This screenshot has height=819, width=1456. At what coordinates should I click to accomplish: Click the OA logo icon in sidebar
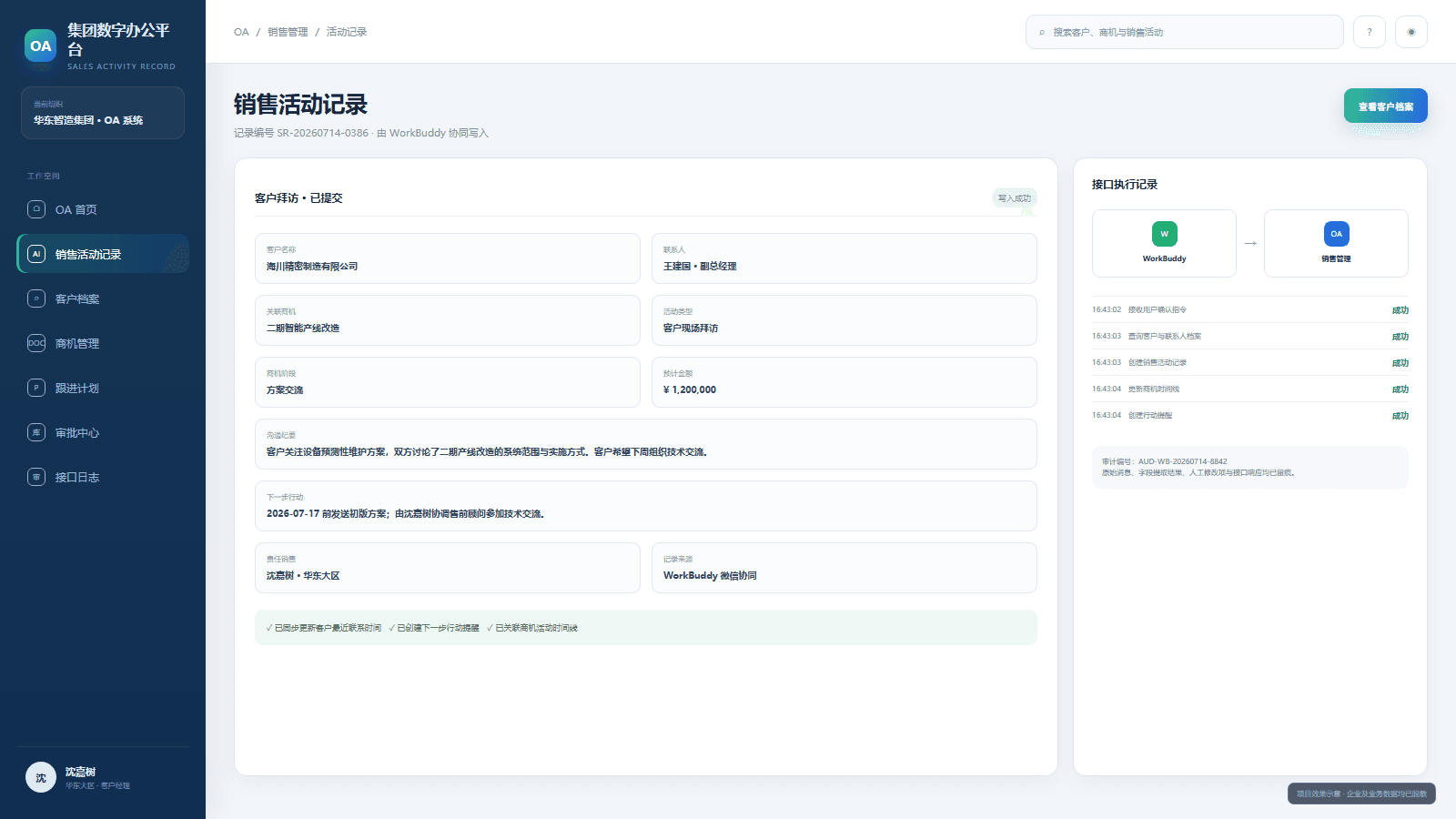coord(40,45)
